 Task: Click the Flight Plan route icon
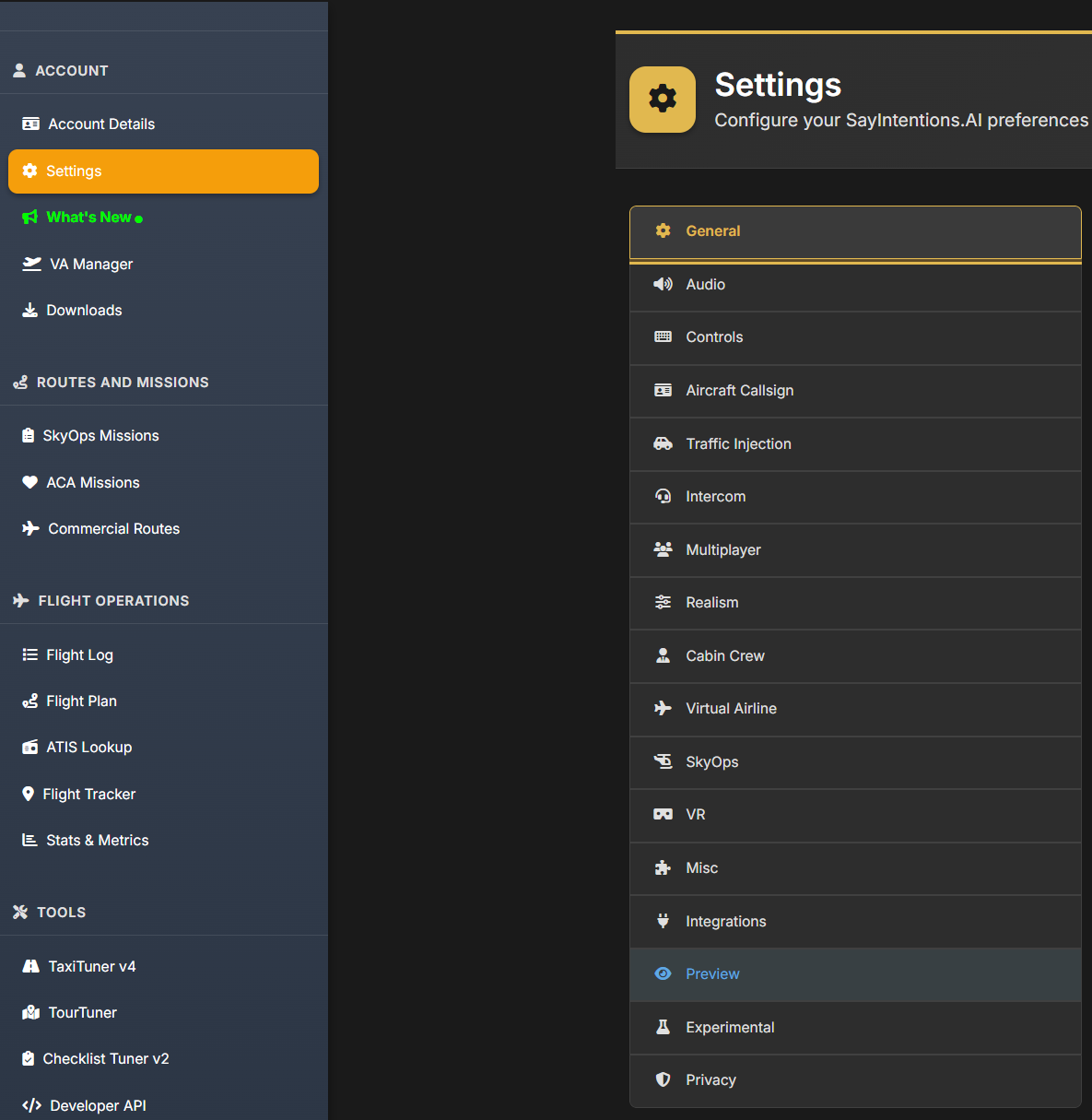30,701
